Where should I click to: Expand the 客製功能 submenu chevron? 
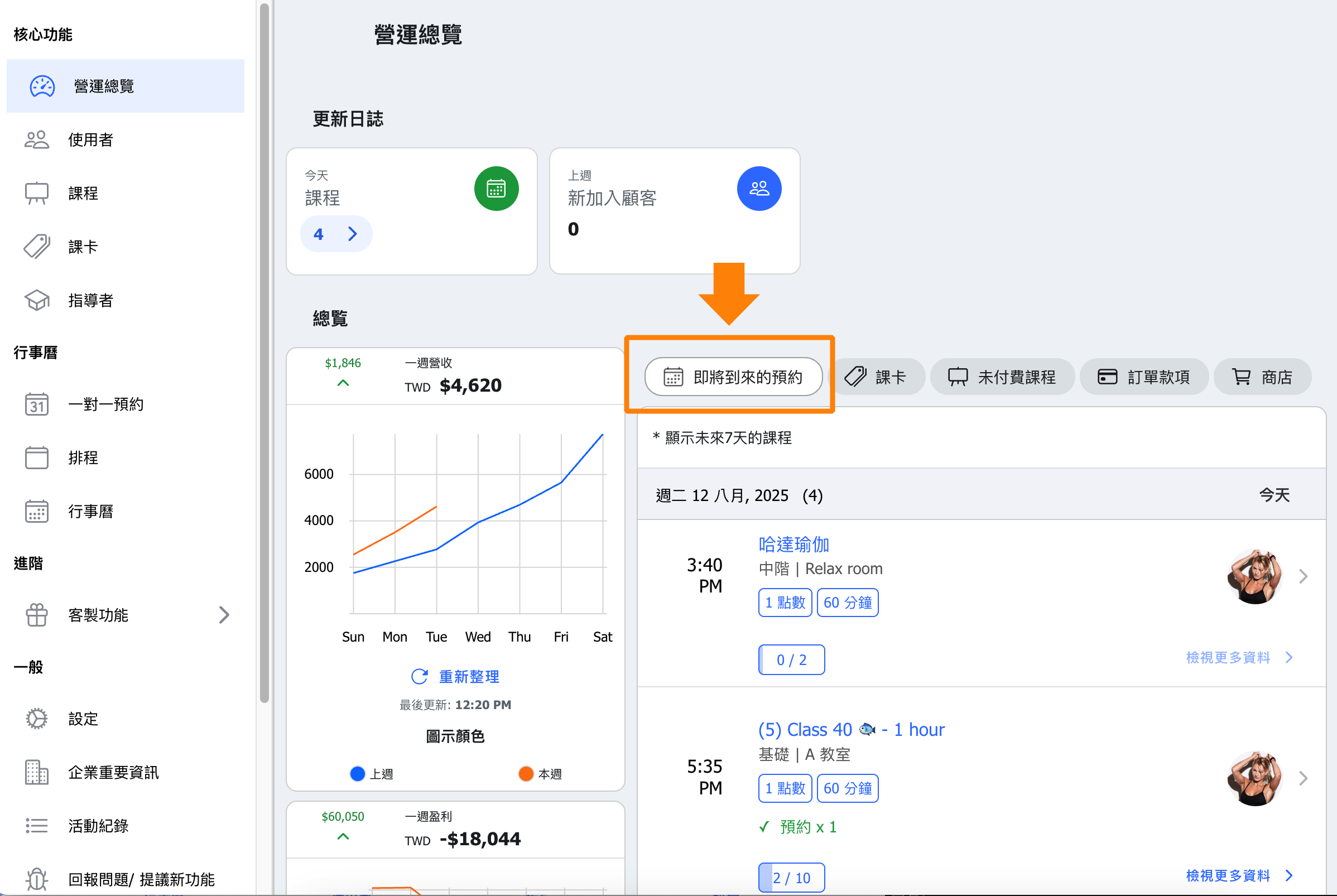pyautogui.click(x=224, y=615)
